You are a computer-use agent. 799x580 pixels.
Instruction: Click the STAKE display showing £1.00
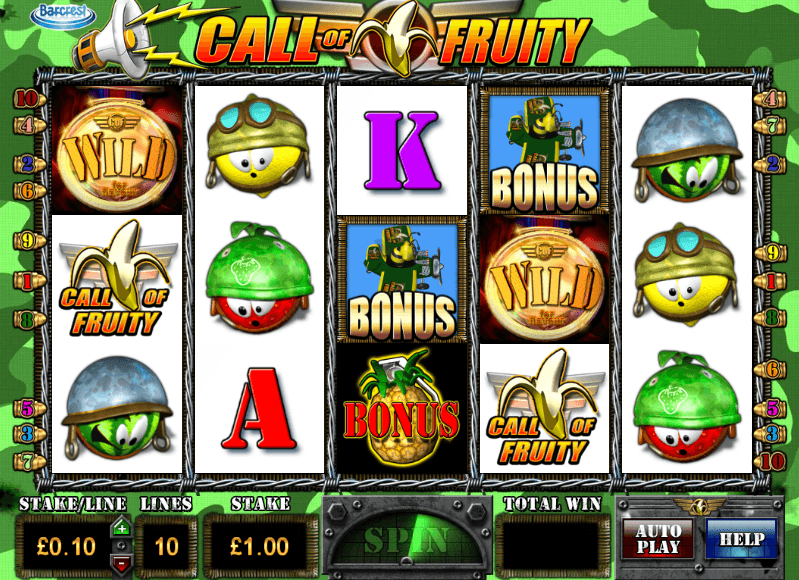pyautogui.click(x=259, y=546)
